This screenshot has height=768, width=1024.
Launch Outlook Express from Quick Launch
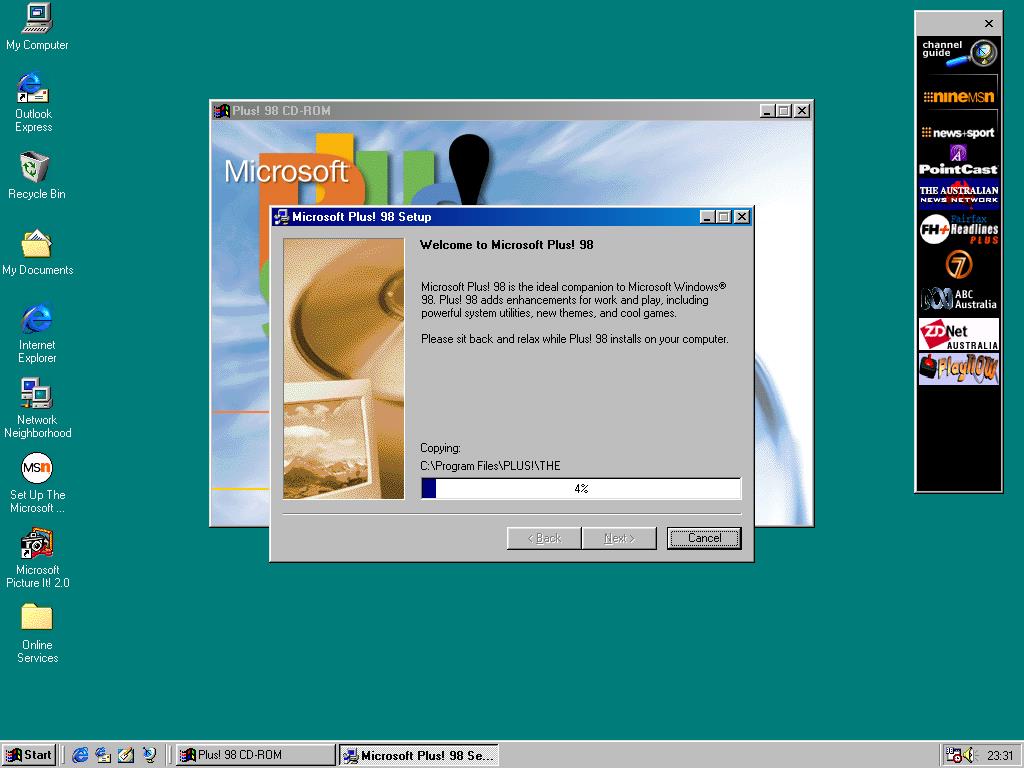click(x=103, y=755)
